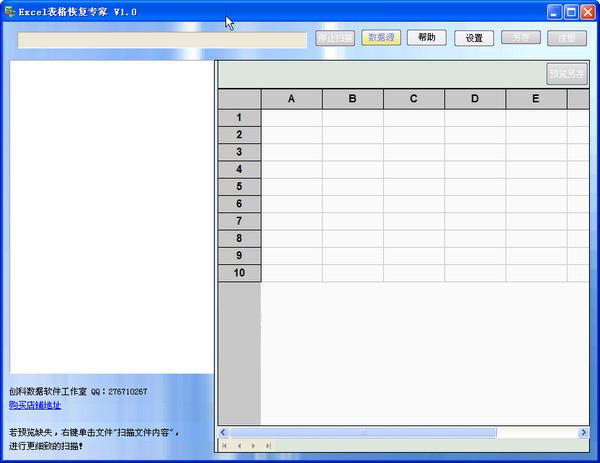Select cell D8 in the grid
This screenshot has height=463, width=600.
pyautogui.click(x=475, y=238)
